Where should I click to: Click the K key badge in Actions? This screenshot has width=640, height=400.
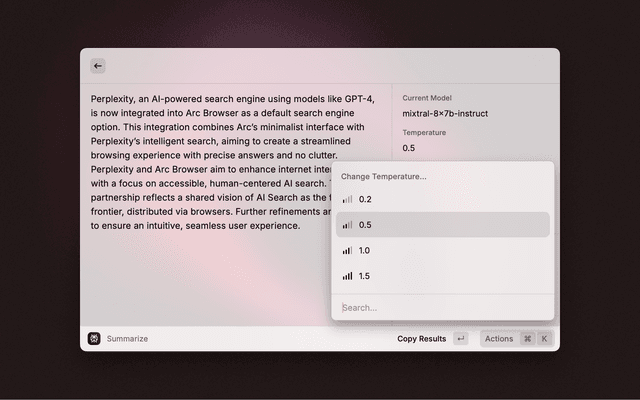[544, 338]
